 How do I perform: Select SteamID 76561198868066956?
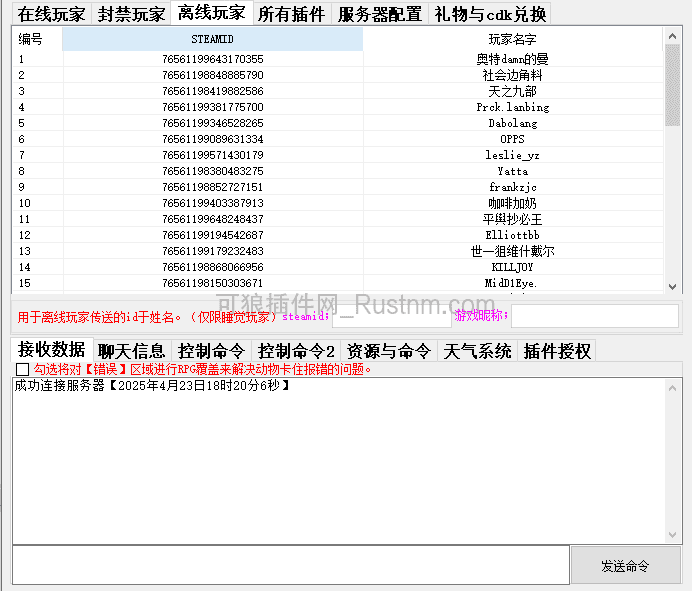(213, 267)
